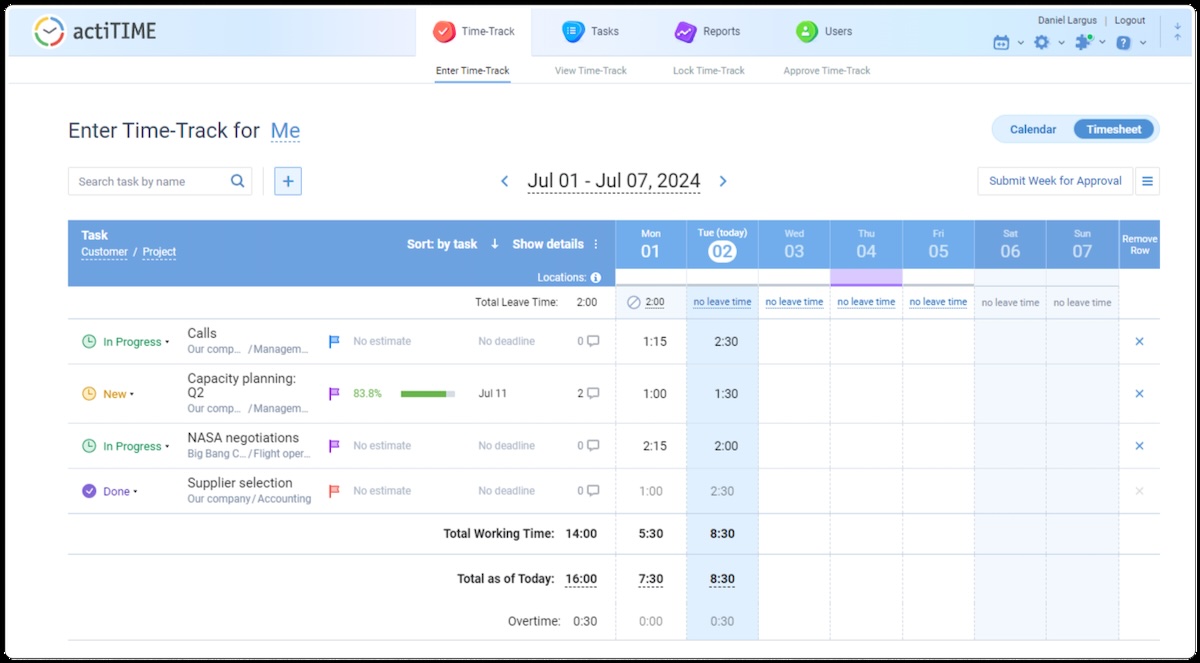
Task: Open comments icon for Capacity planning: Q2
Action: (593, 393)
